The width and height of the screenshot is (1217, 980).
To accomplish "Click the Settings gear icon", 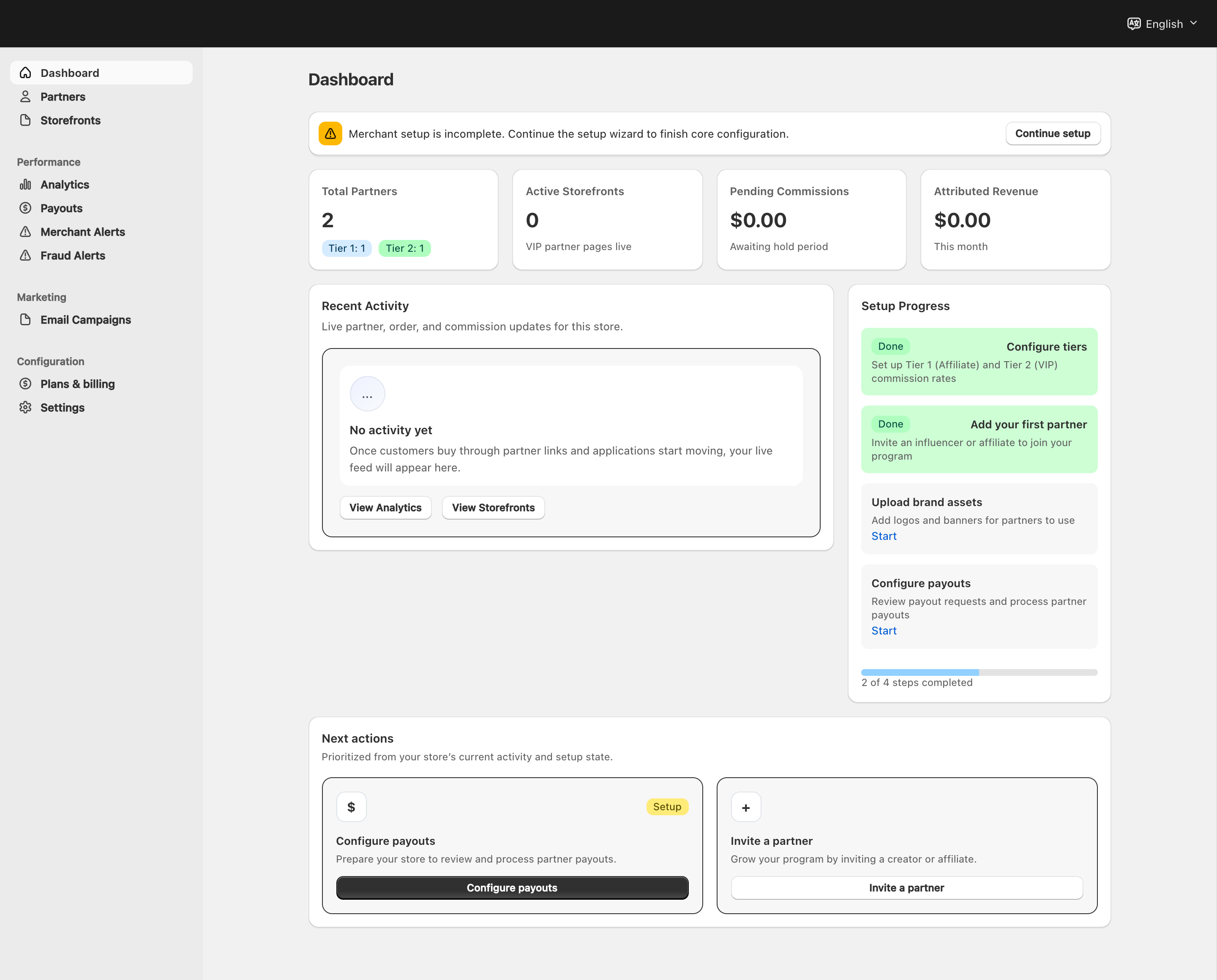I will tap(25, 408).
